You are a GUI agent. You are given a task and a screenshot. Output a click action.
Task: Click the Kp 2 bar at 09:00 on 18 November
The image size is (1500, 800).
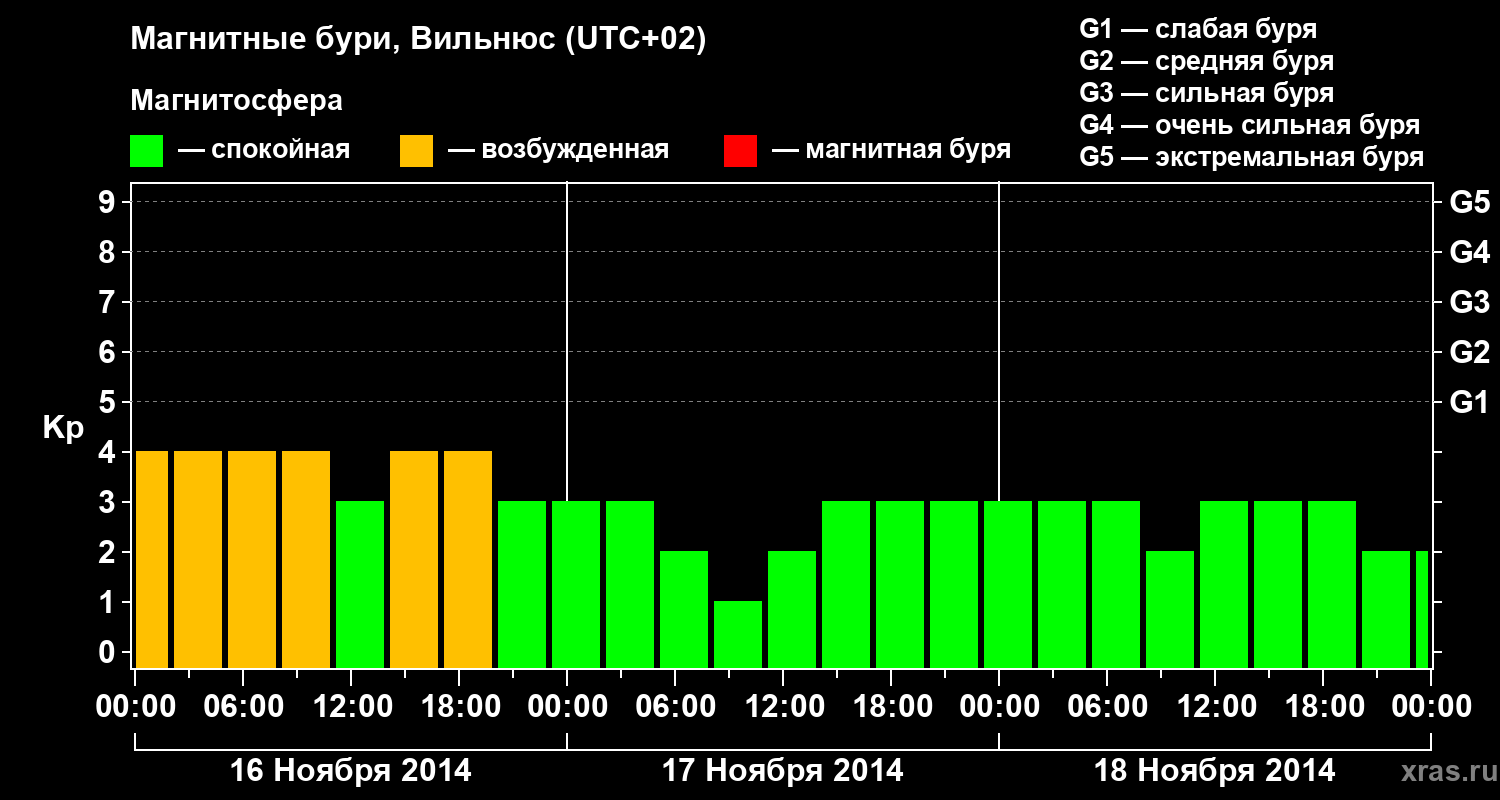click(x=1170, y=609)
